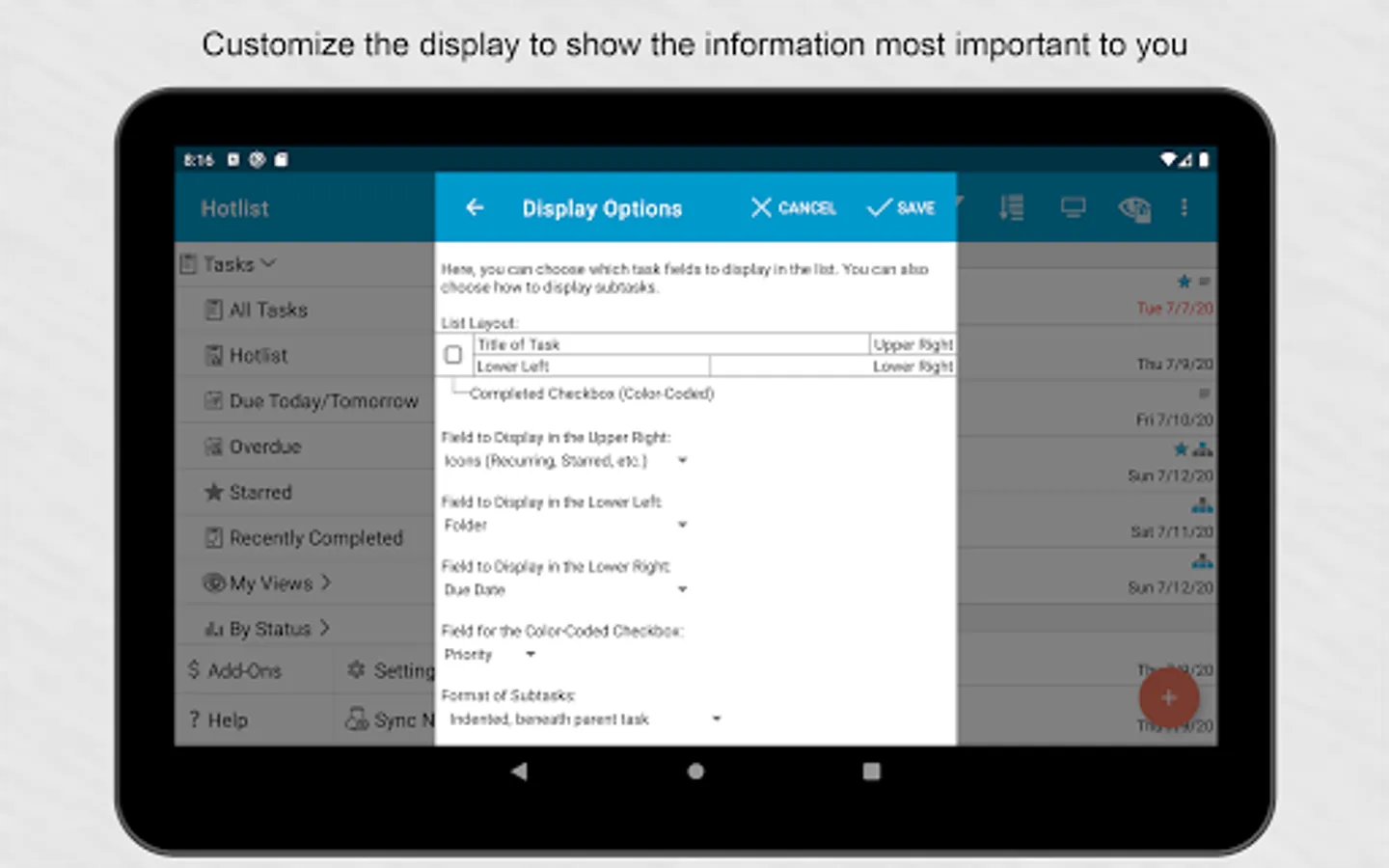
Task: Click the chart icon beside By Status
Action: coord(214,629)
